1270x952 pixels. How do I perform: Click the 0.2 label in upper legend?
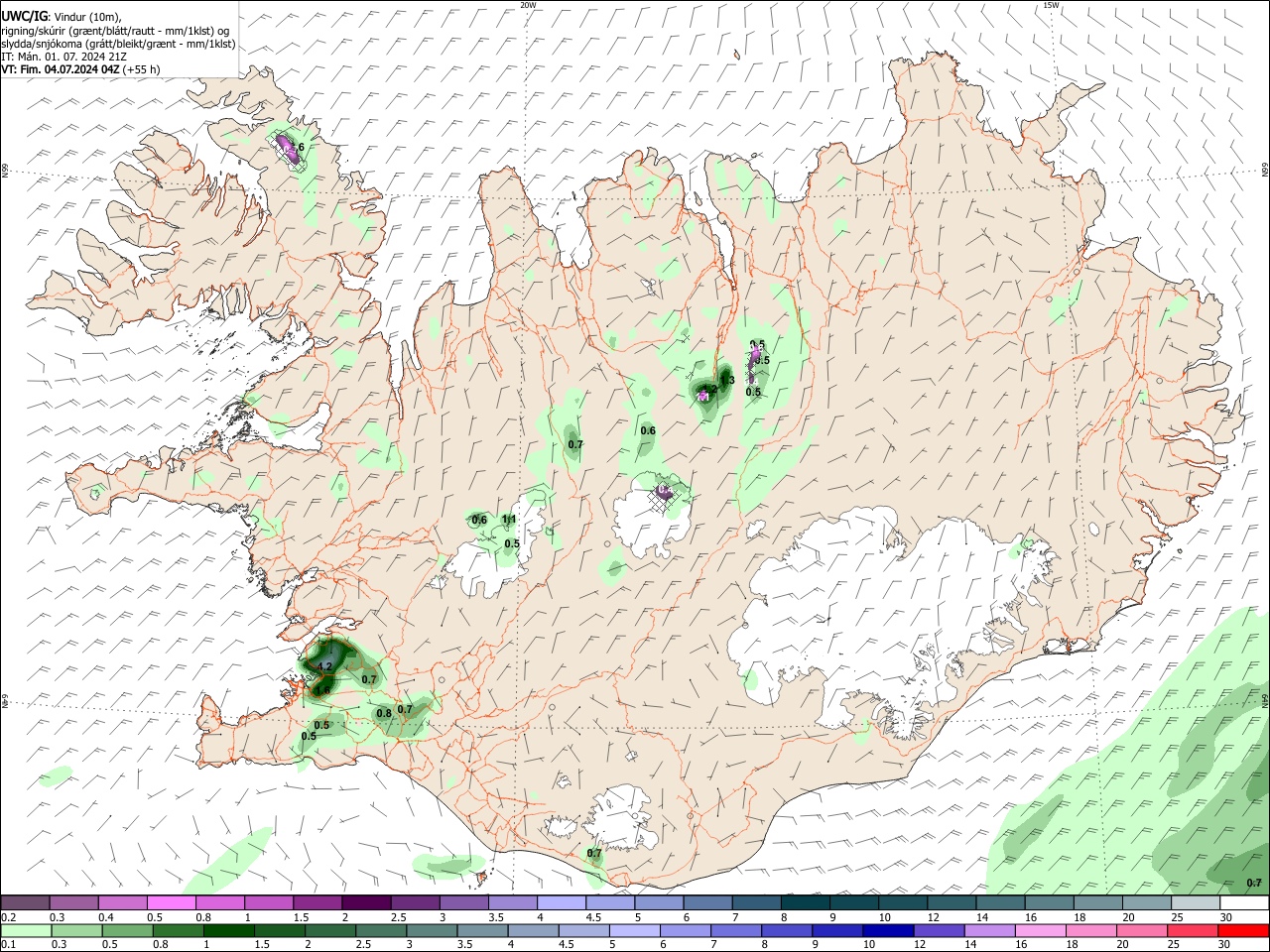[x=8, y=917]
